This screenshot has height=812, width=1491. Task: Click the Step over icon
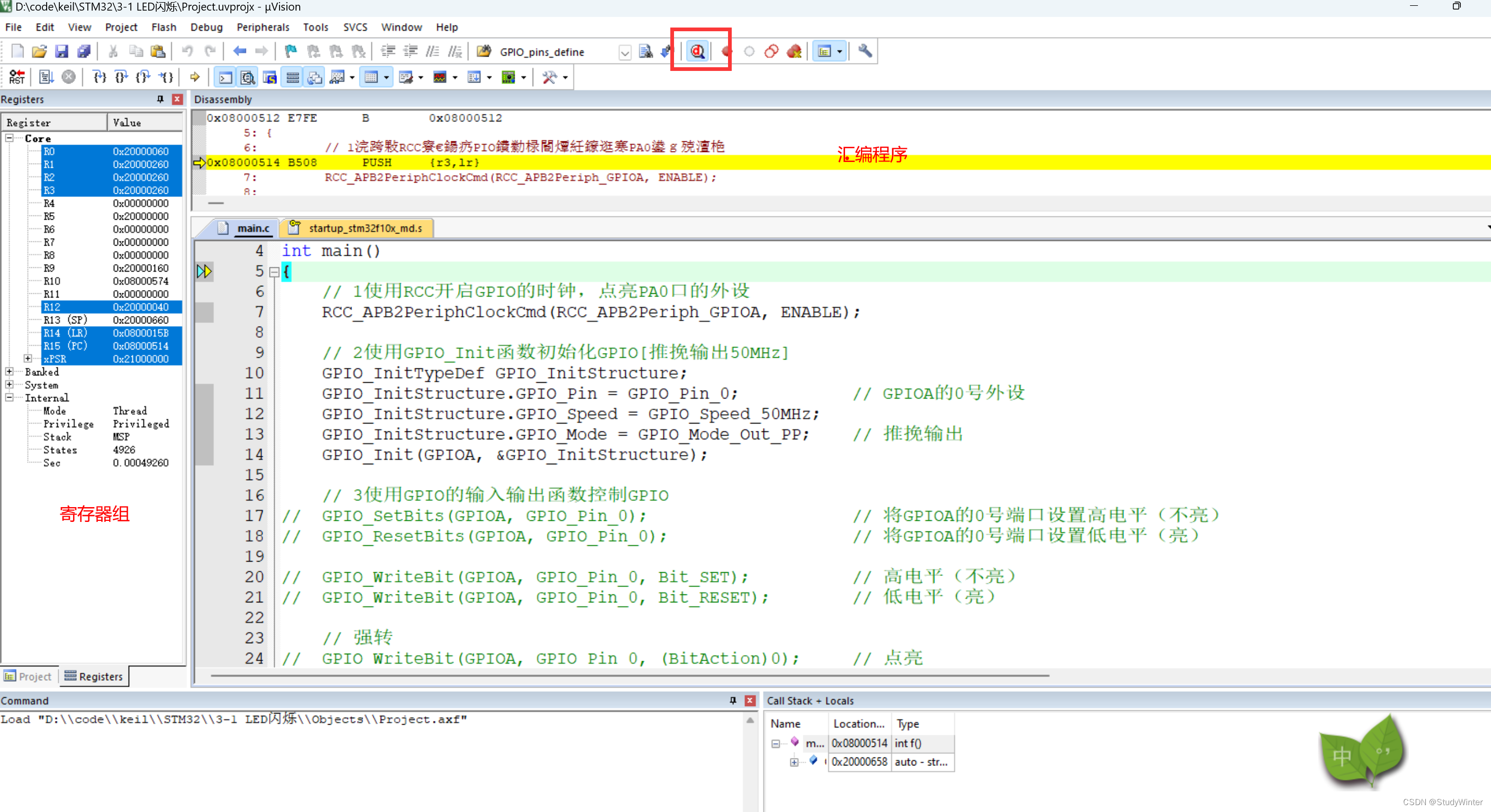(x=122, y=77)
